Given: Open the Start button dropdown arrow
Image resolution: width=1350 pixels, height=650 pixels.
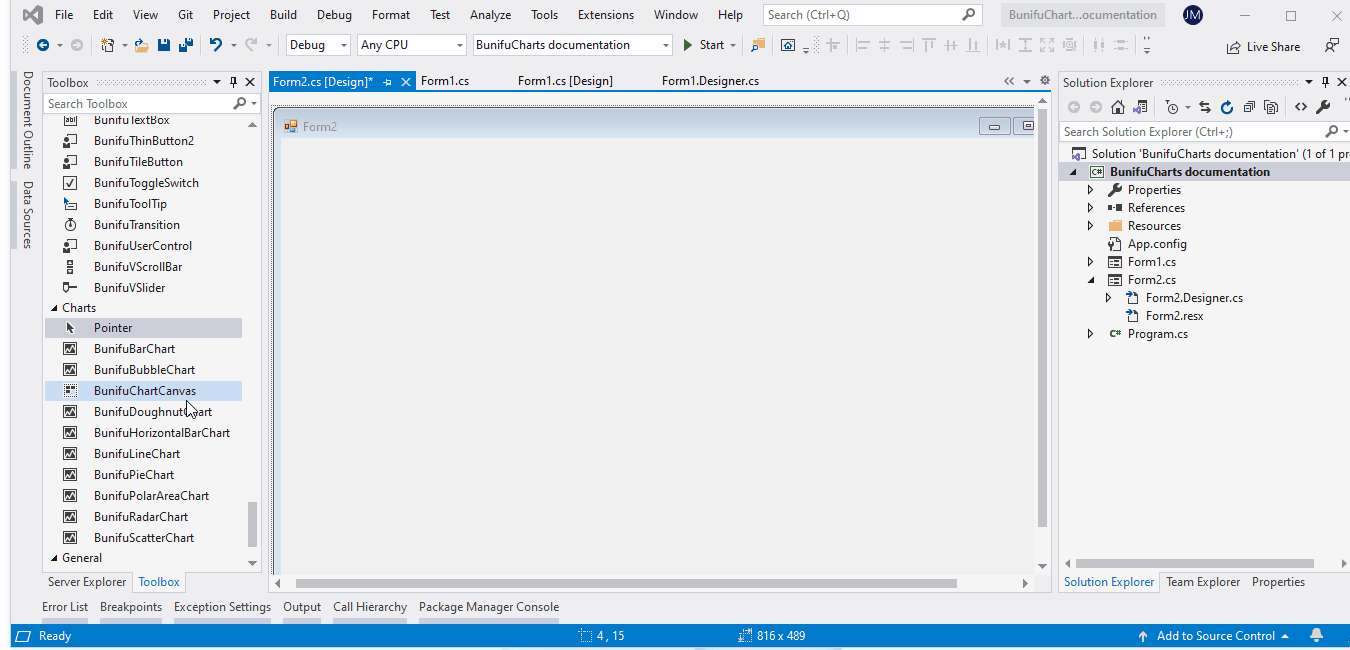Looking at the screenshot, I should (733, 45).
